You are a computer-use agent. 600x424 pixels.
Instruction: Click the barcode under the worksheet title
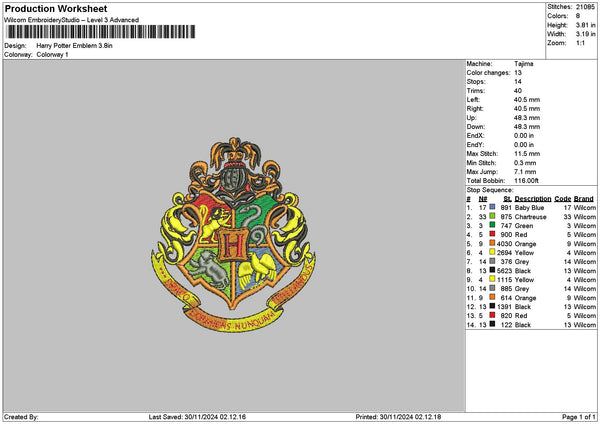[x=101, y=32]
